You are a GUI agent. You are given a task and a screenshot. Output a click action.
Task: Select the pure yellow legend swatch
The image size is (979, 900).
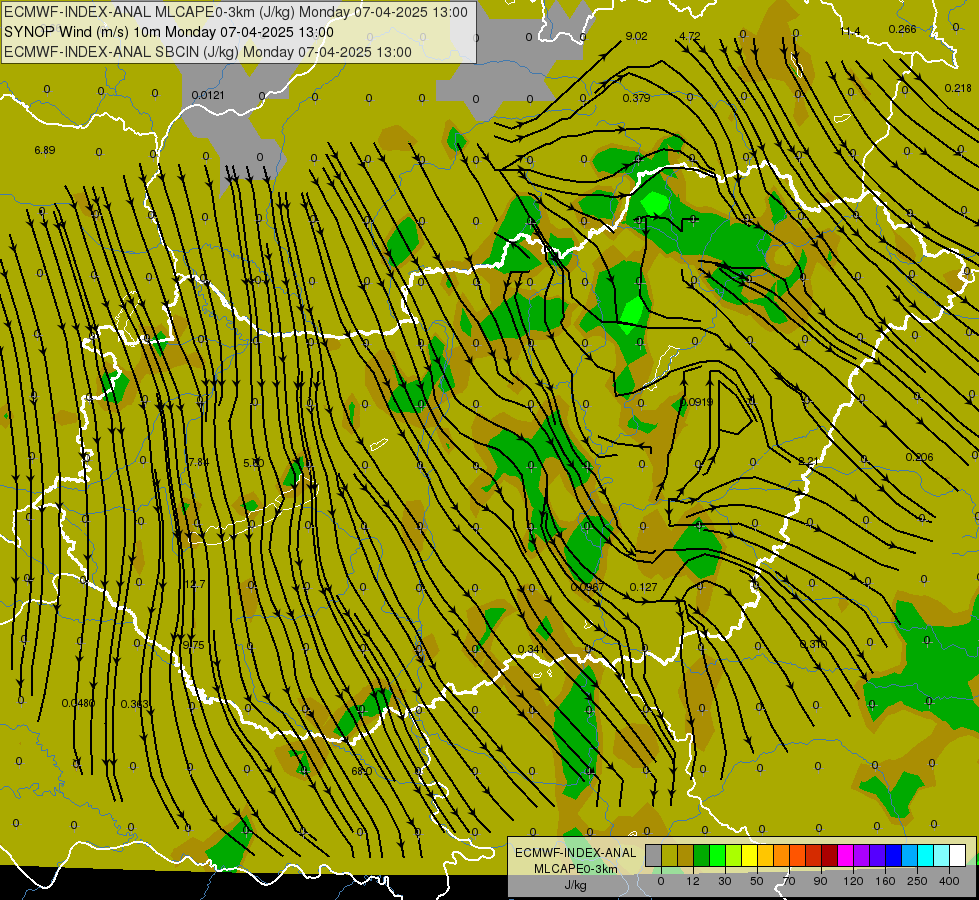point(750,855)
